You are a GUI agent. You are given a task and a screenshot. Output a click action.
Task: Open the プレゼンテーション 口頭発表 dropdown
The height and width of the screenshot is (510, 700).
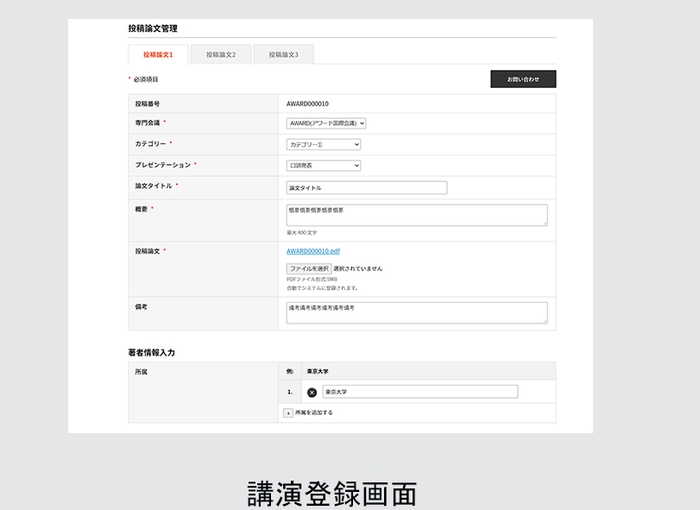click(x=323, y=166)
